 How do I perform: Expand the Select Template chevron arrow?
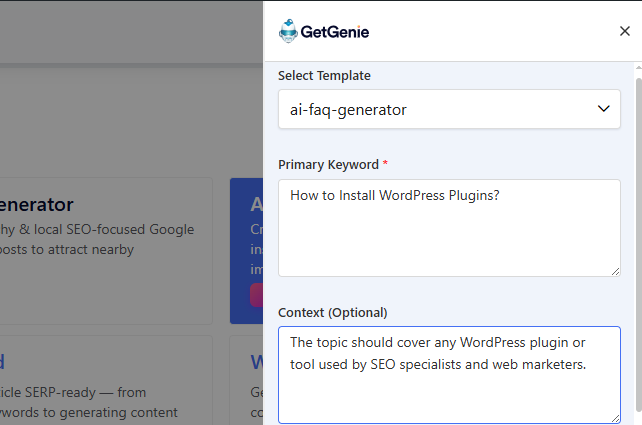pyautogui.click(x=602, y=109)
